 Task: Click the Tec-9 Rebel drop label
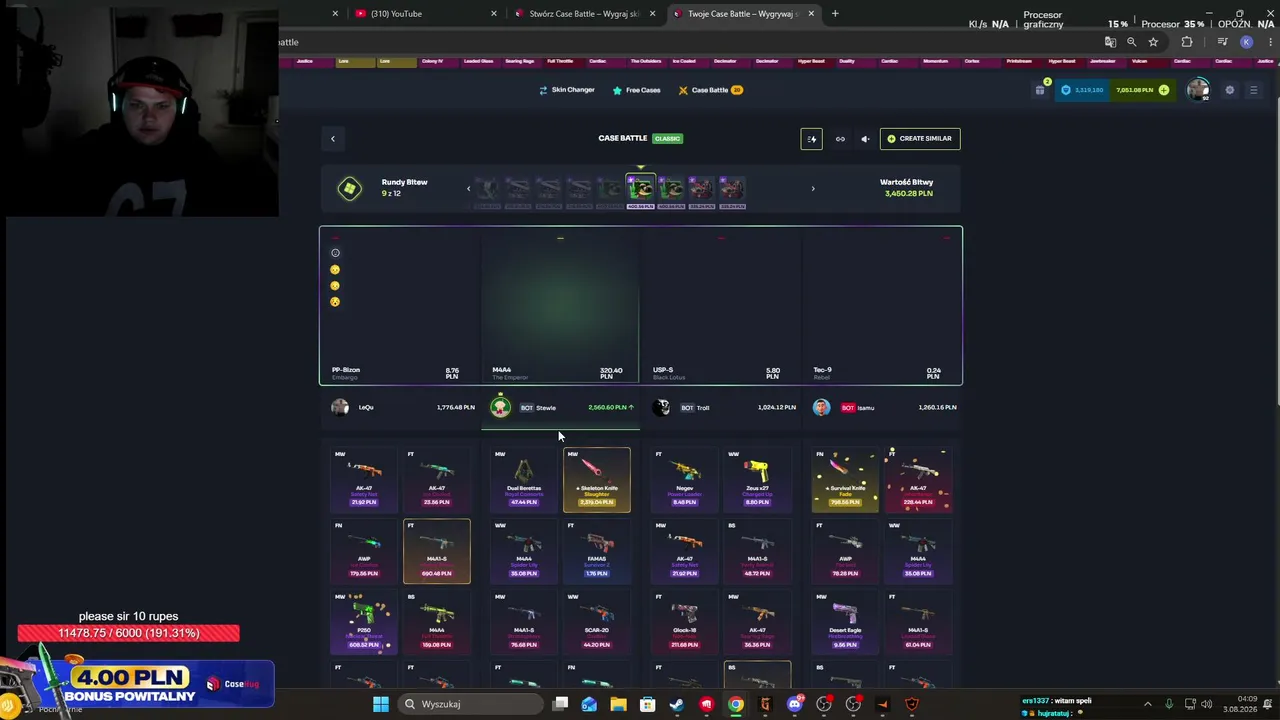tap(823, 373)
